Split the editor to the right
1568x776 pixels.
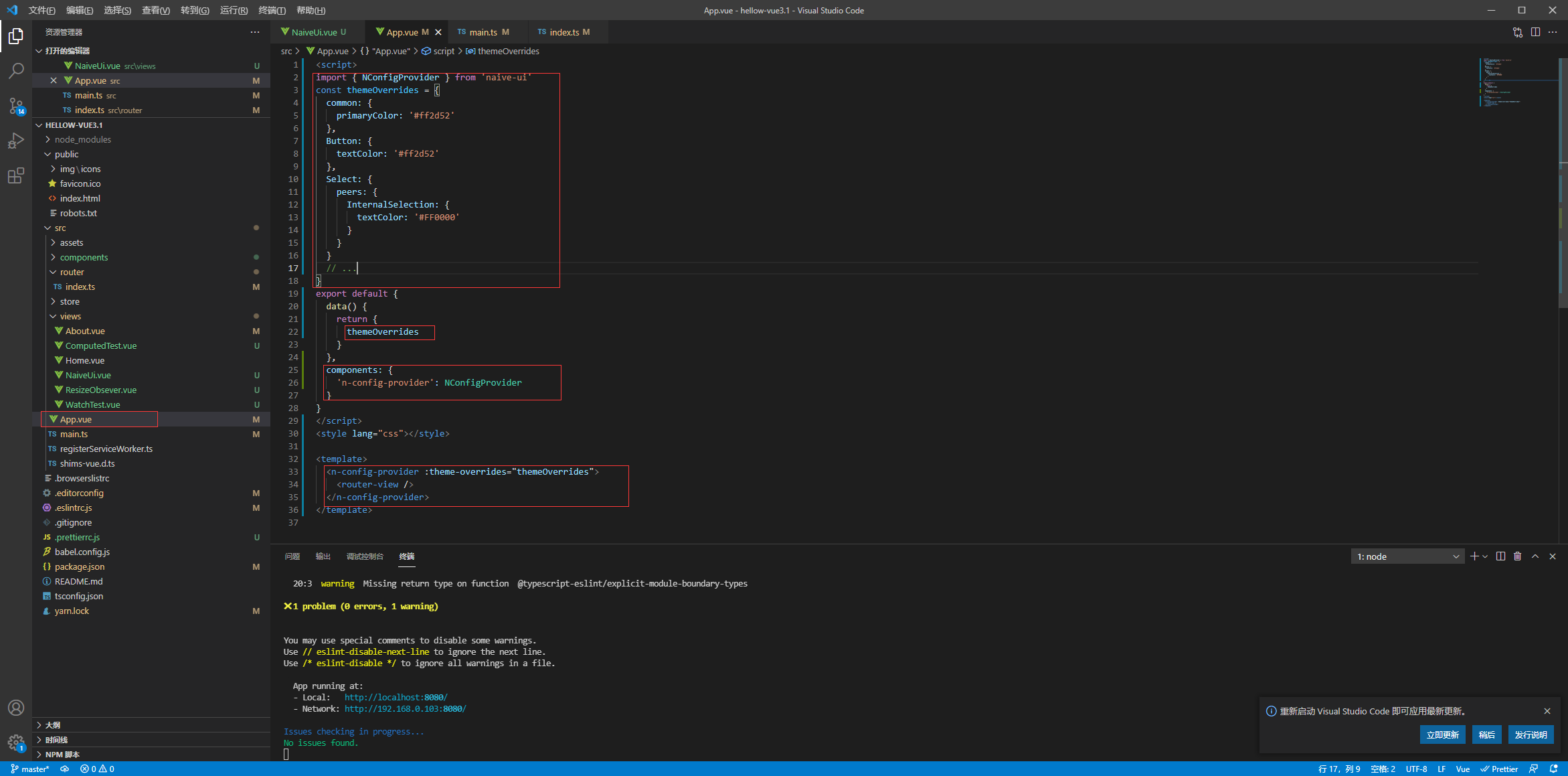click(1535, 32)
